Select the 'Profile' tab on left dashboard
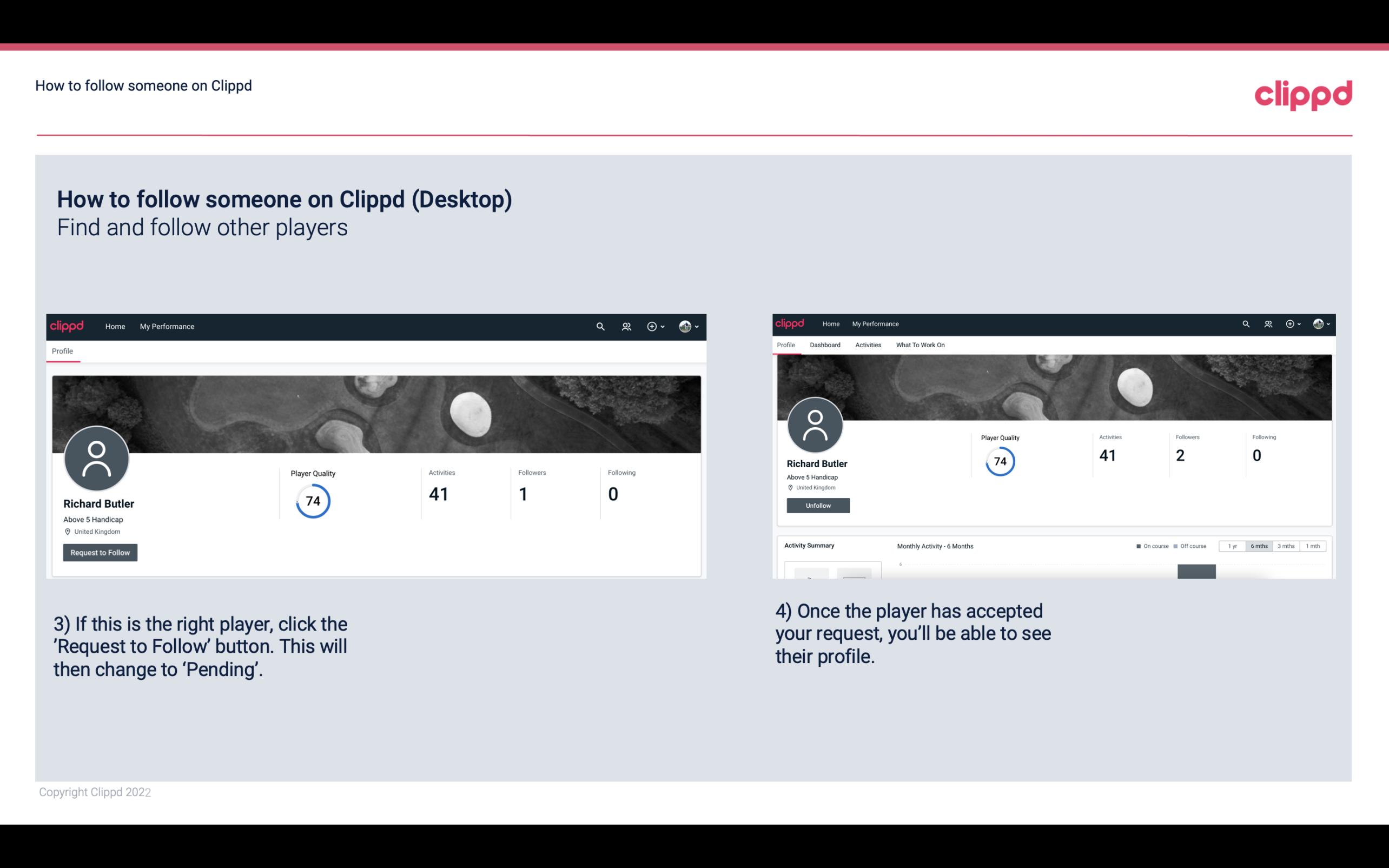Viewport: 1389px width, 868px height. 62,351
